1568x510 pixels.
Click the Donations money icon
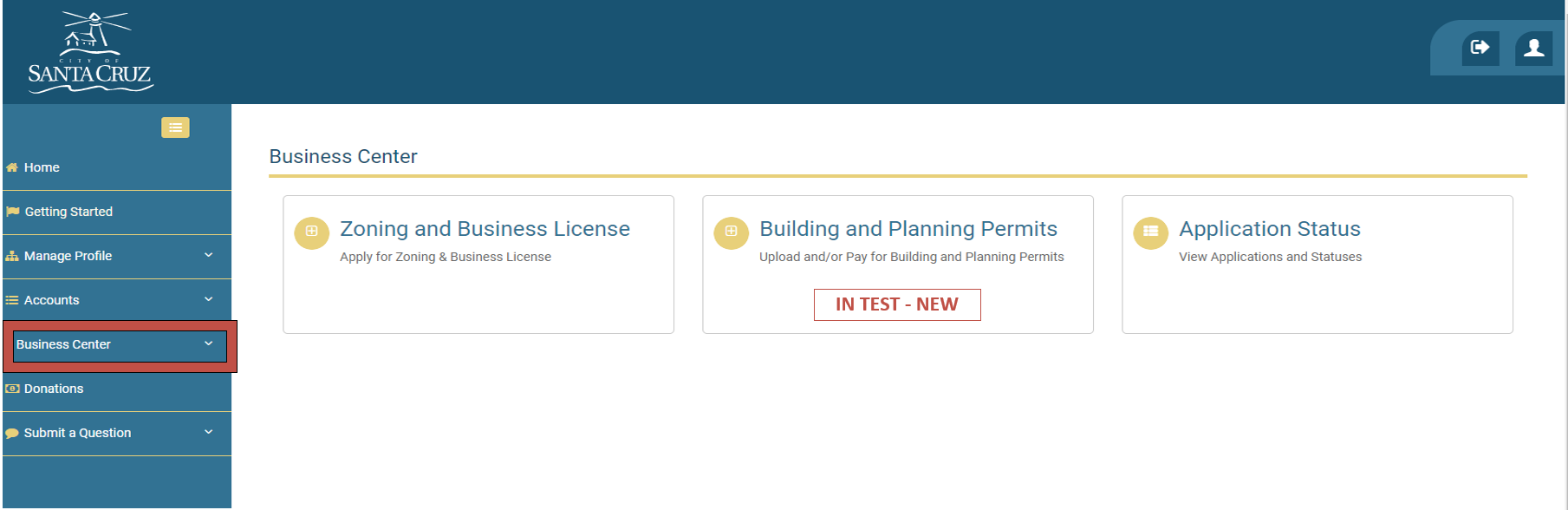[x=12, y=388]
